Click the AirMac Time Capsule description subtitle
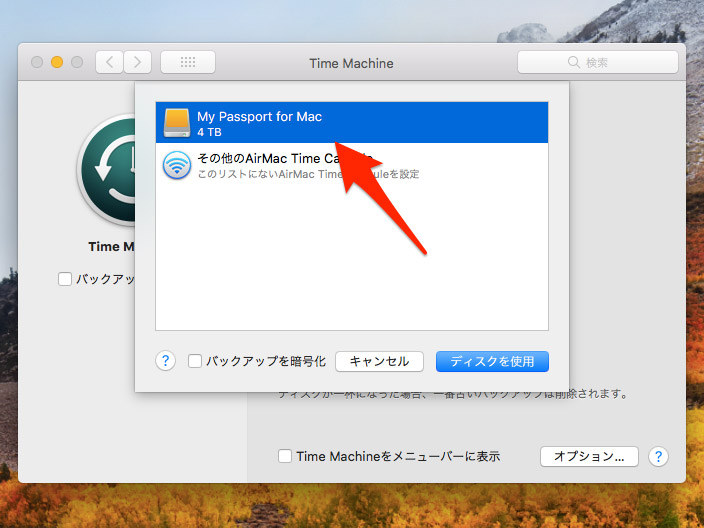Viewport: 704px width, 528px height. (308, 174)
